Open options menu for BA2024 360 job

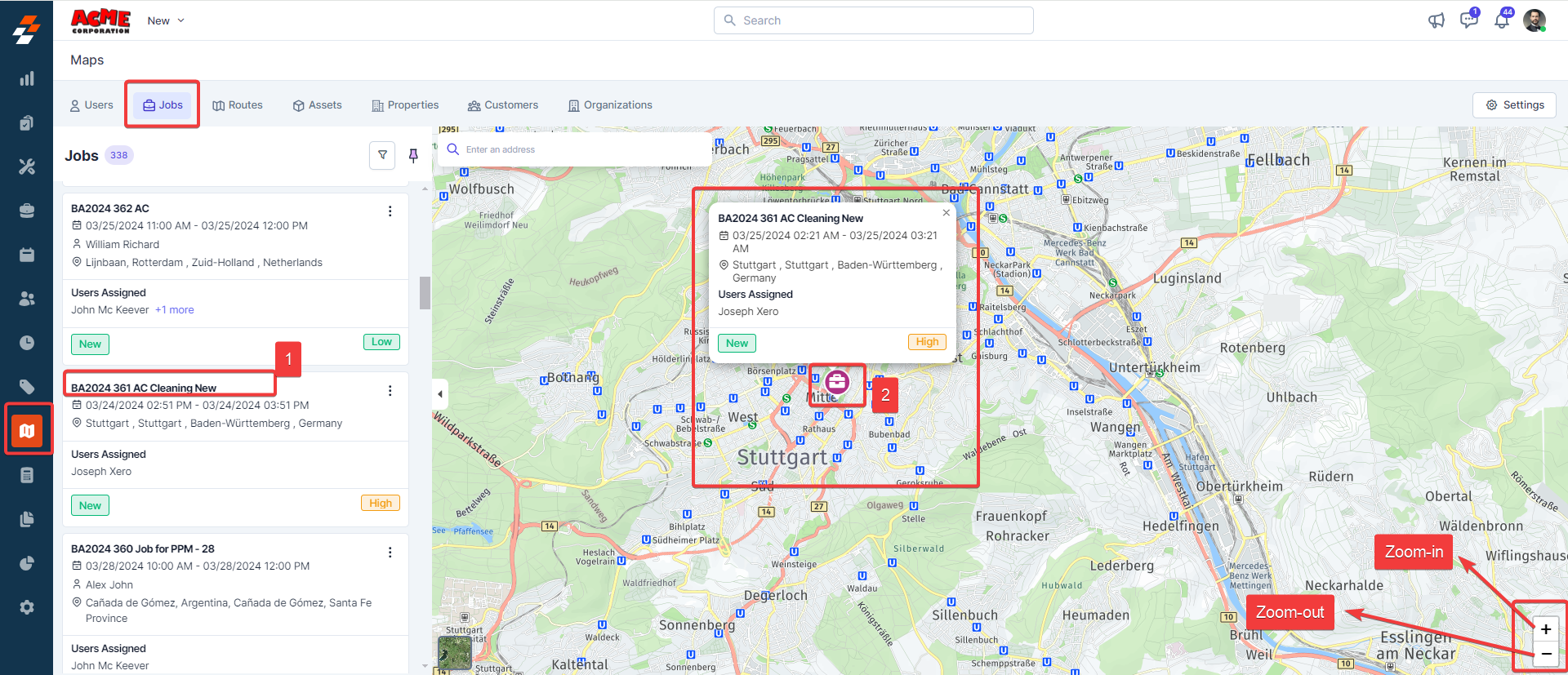point(390,553)
